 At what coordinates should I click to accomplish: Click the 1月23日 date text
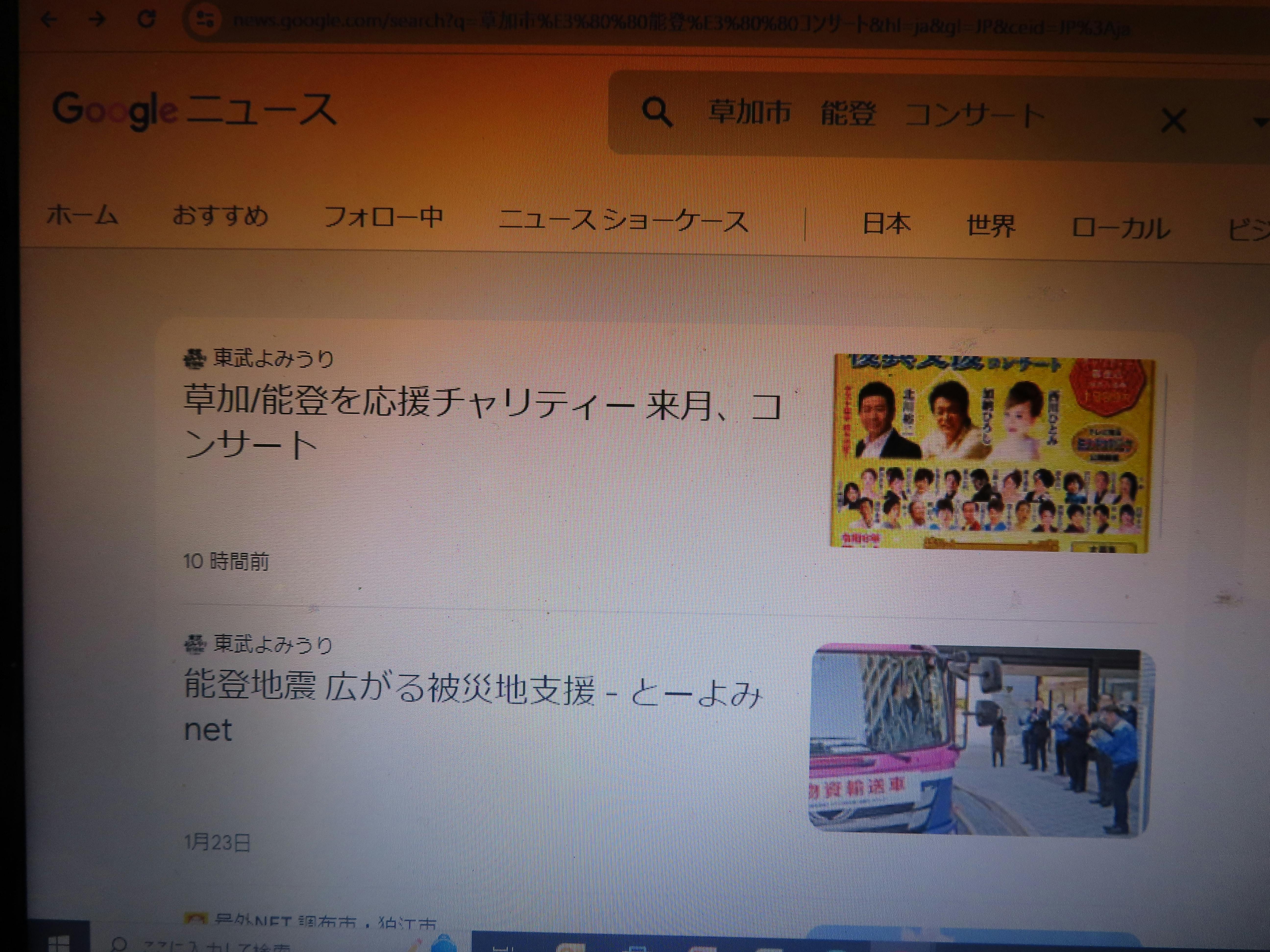[217, 842]
